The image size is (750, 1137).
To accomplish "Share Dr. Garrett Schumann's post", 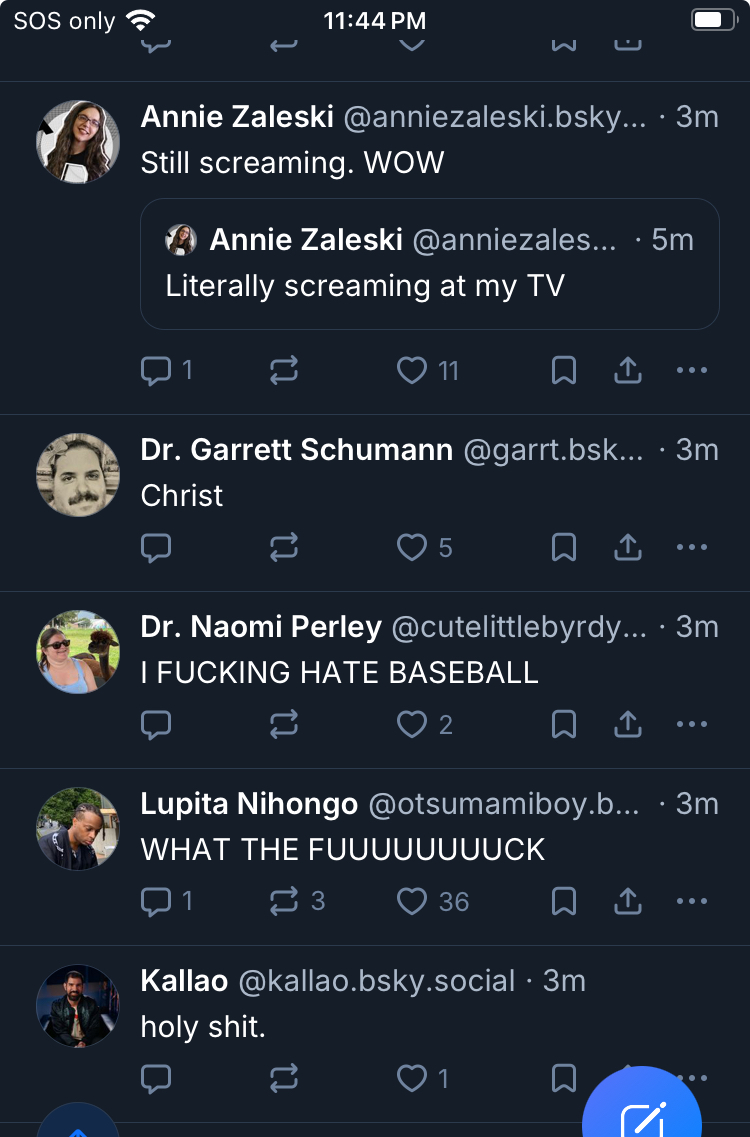I will point(627,547).
